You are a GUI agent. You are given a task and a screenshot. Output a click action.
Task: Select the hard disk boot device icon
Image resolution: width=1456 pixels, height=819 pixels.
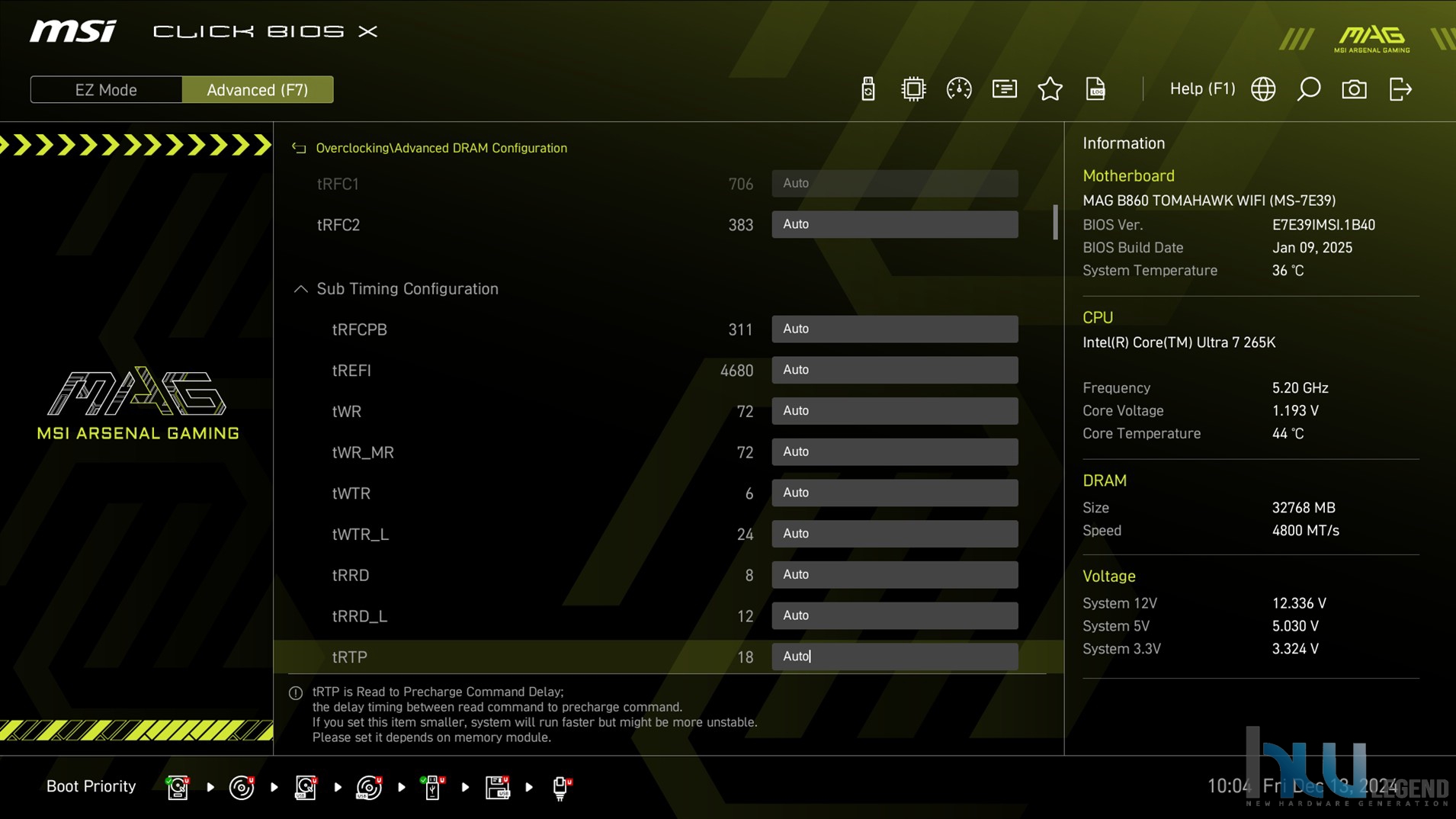point(178,787)
